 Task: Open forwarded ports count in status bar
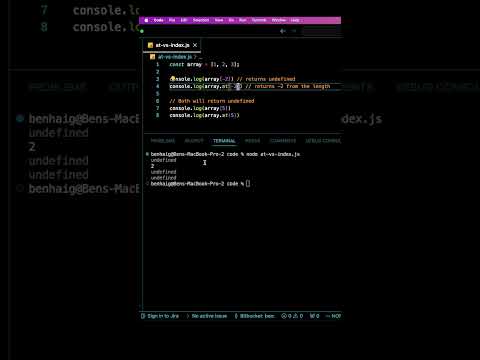point(315,316)
